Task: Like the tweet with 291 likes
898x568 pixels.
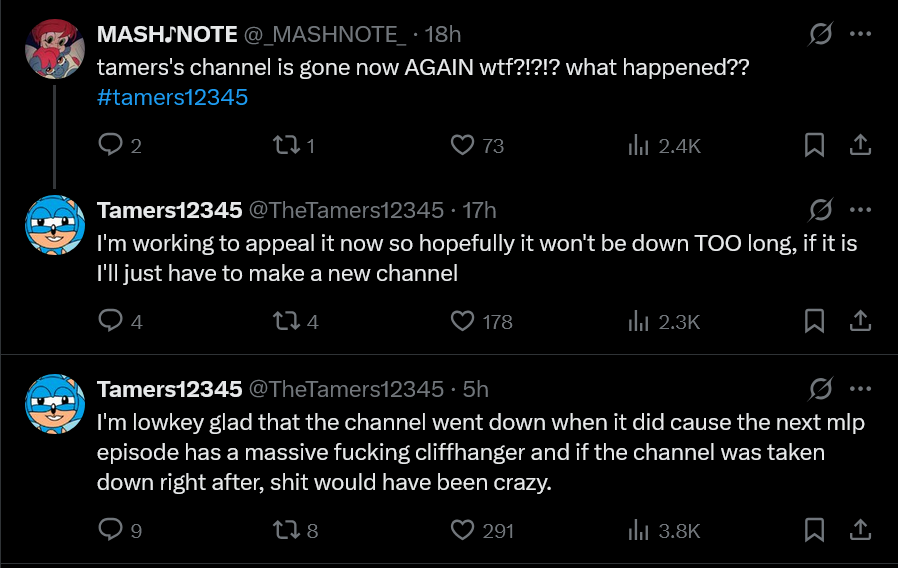Action: (x=462, y=530)
